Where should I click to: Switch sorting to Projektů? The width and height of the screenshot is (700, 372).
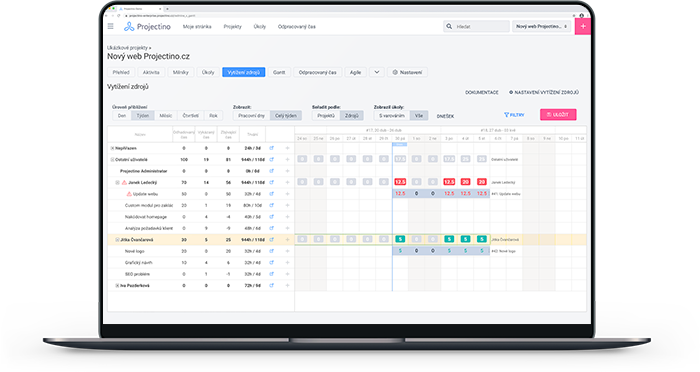pos(326,116)
